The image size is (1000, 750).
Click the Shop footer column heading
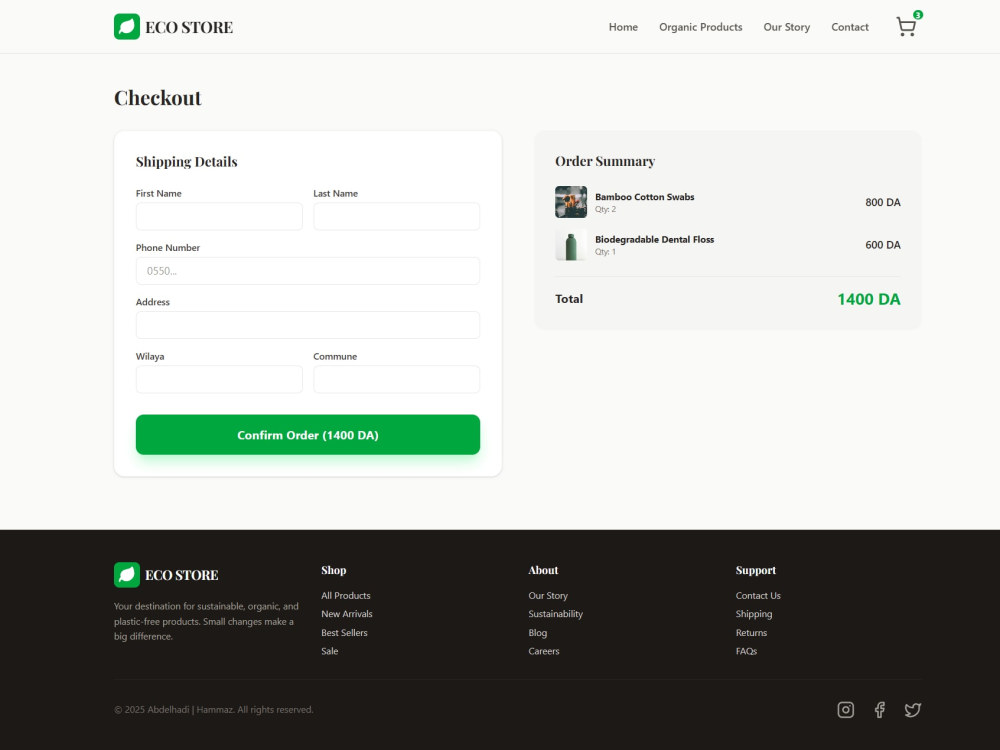(334, 570)
